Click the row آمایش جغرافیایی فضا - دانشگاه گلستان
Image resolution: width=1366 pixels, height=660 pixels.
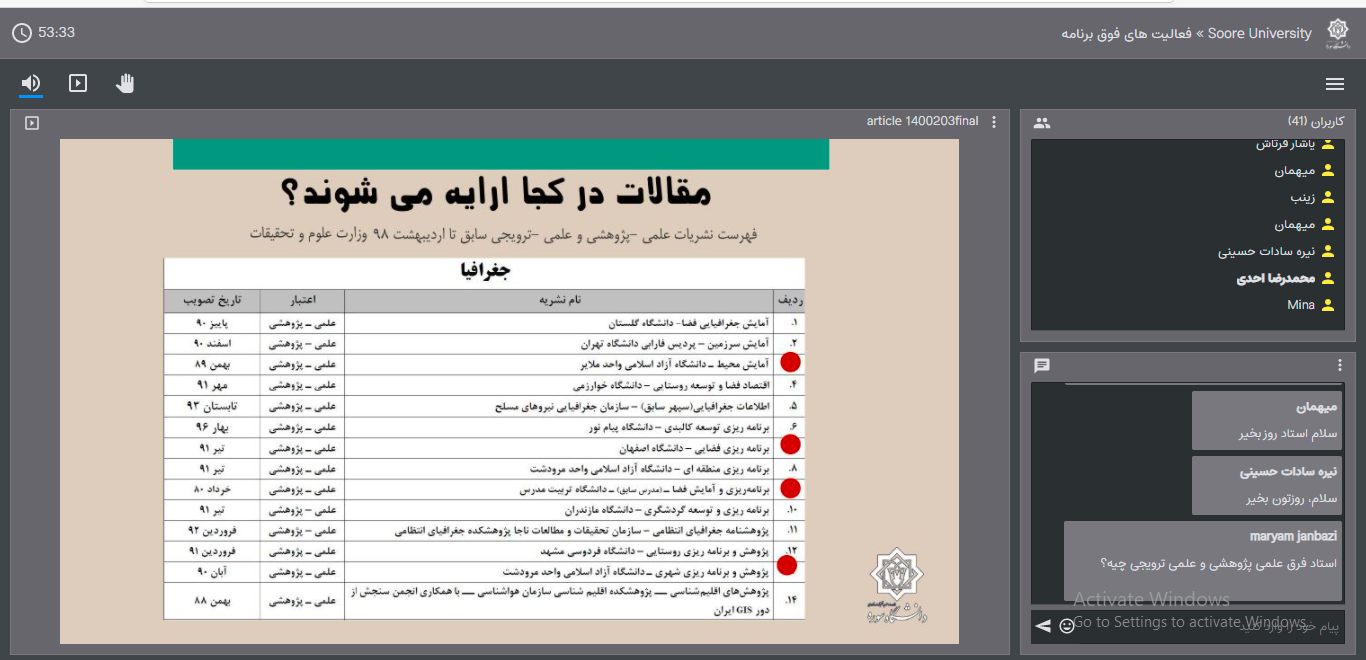click(484, 323)
